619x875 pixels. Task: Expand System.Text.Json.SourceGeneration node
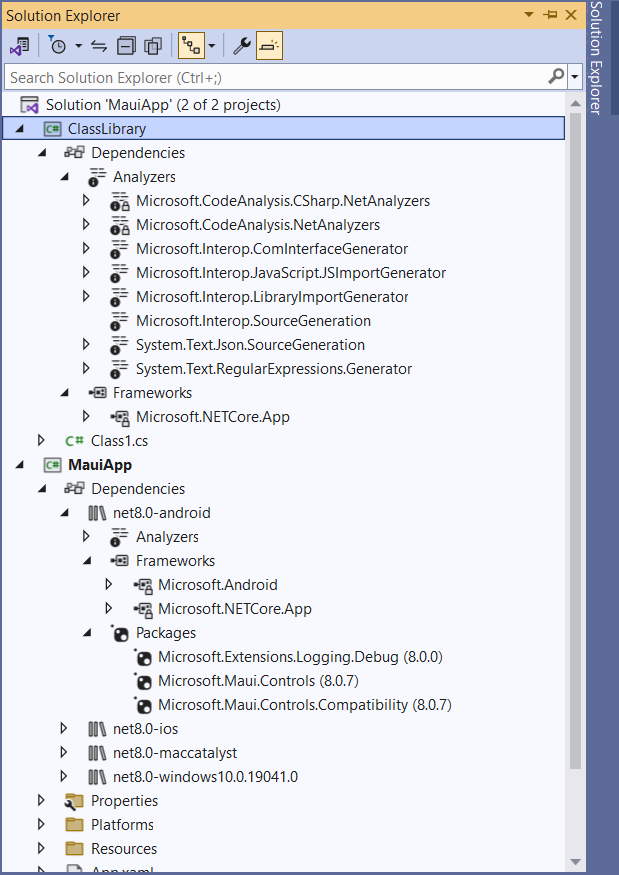(86, 344)
